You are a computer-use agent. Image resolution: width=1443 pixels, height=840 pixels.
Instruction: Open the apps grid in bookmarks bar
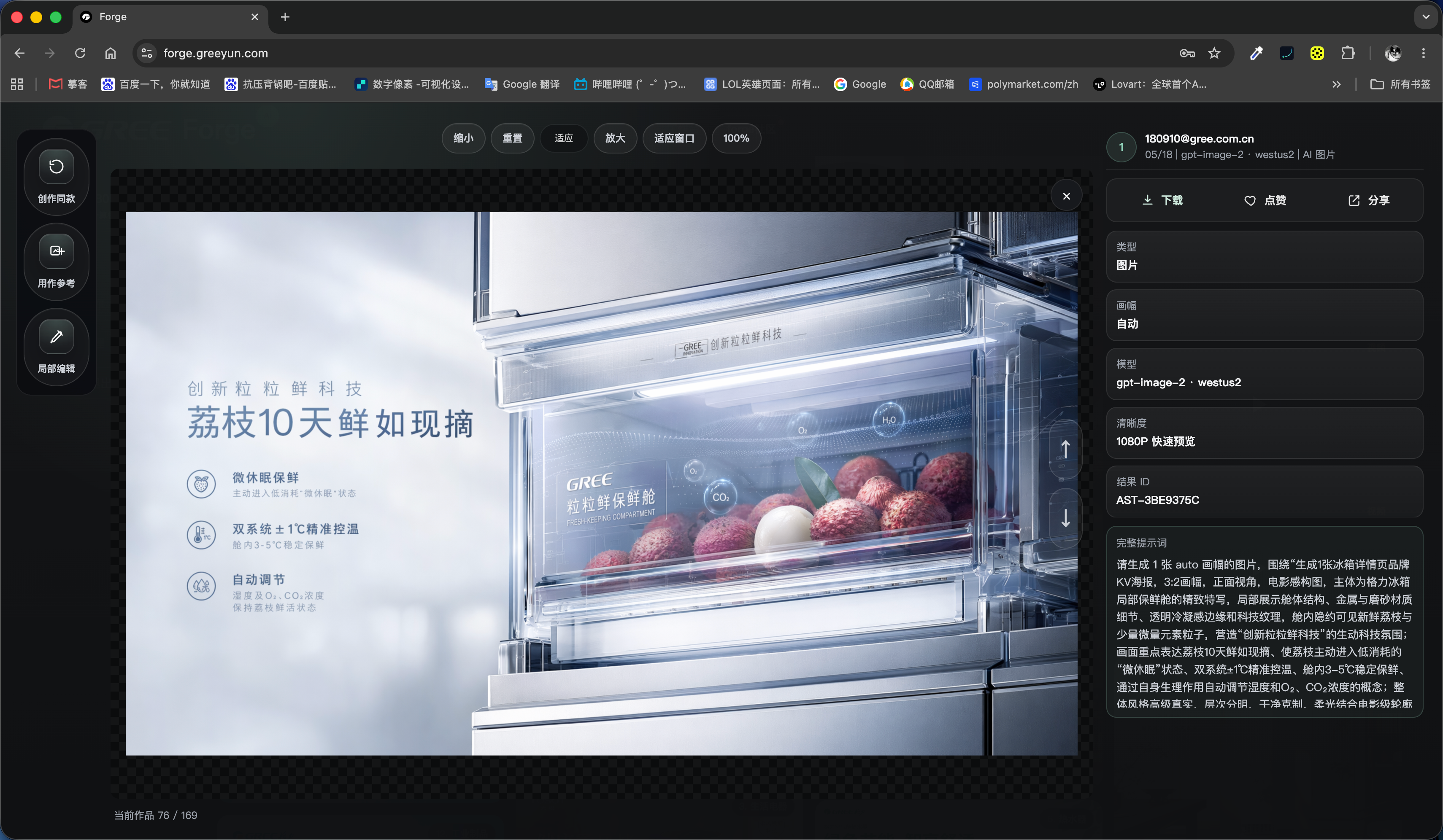17,84
